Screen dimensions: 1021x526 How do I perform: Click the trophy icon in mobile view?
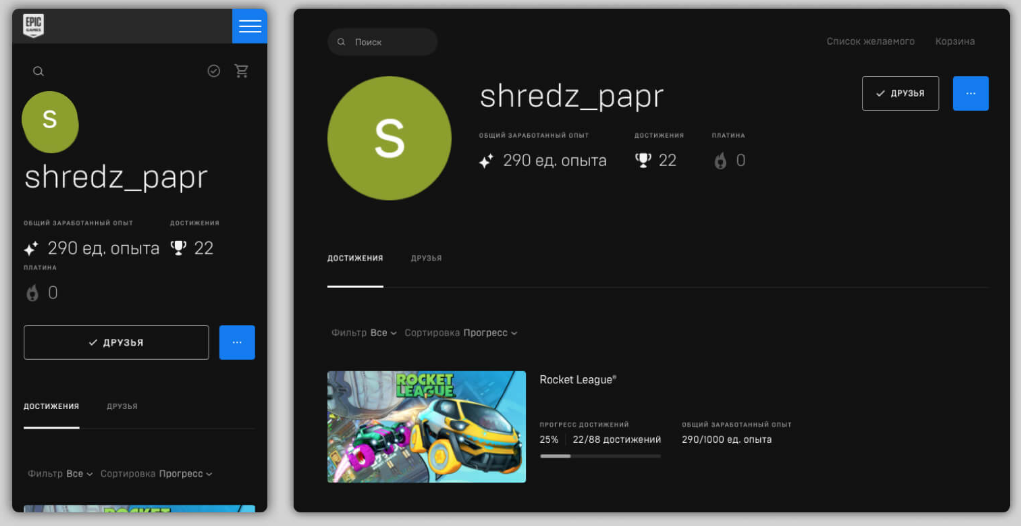(178, 248)
